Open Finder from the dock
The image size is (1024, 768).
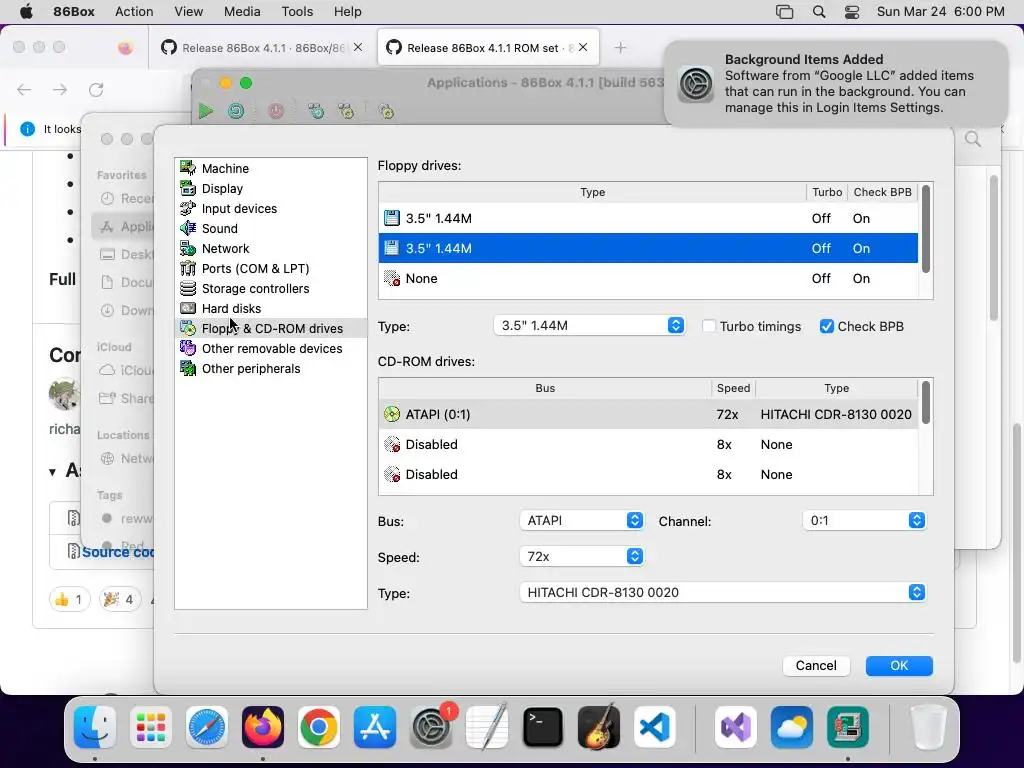pos(95,727)
